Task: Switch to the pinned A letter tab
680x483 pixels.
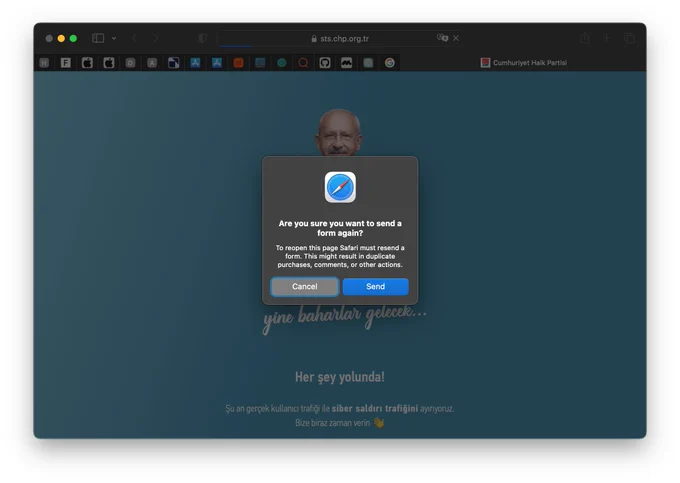Action: click(x=152, y=63)
